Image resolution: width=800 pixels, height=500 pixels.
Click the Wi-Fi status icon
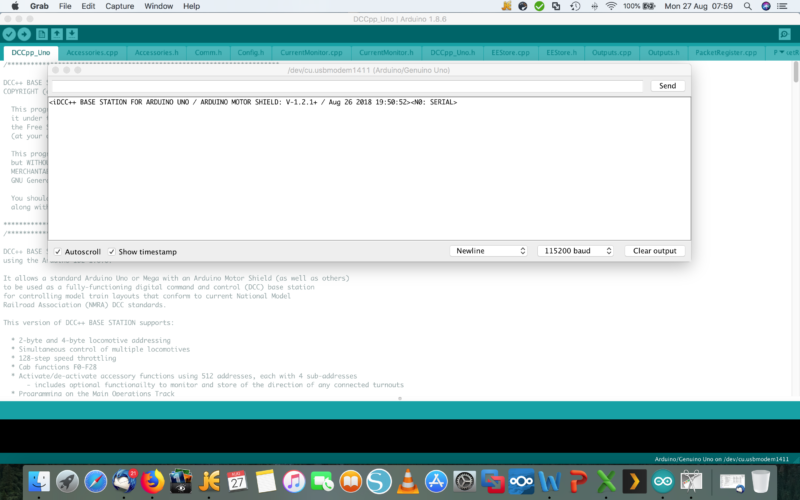coord(611,6)
